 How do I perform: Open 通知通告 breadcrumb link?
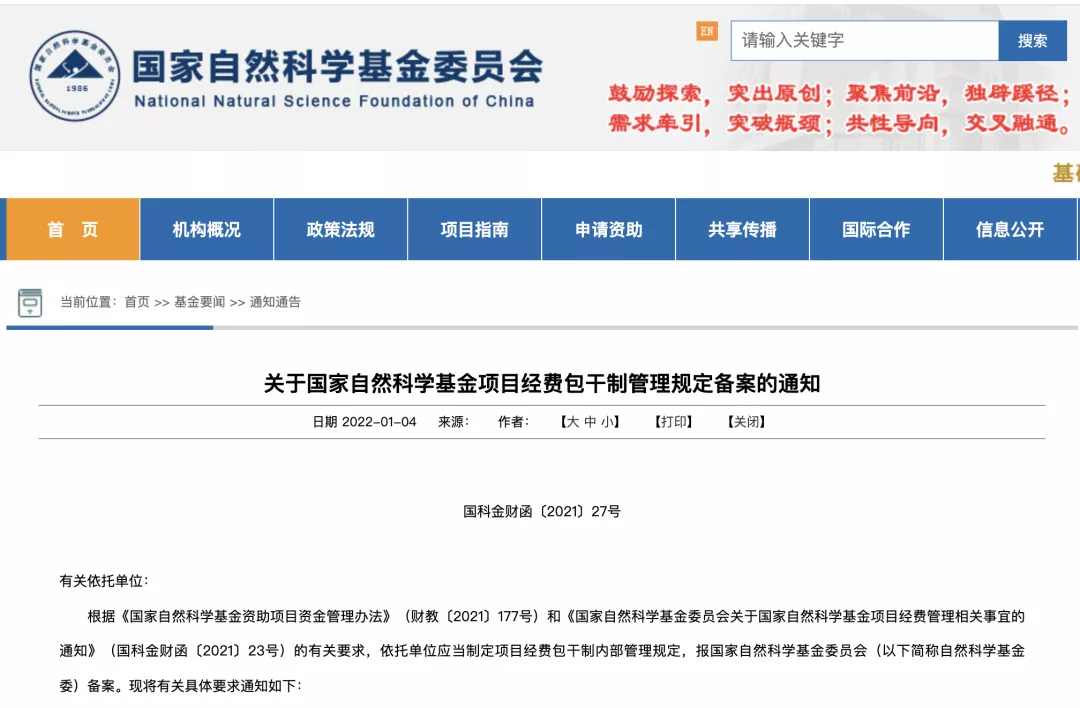pos(275,302)
